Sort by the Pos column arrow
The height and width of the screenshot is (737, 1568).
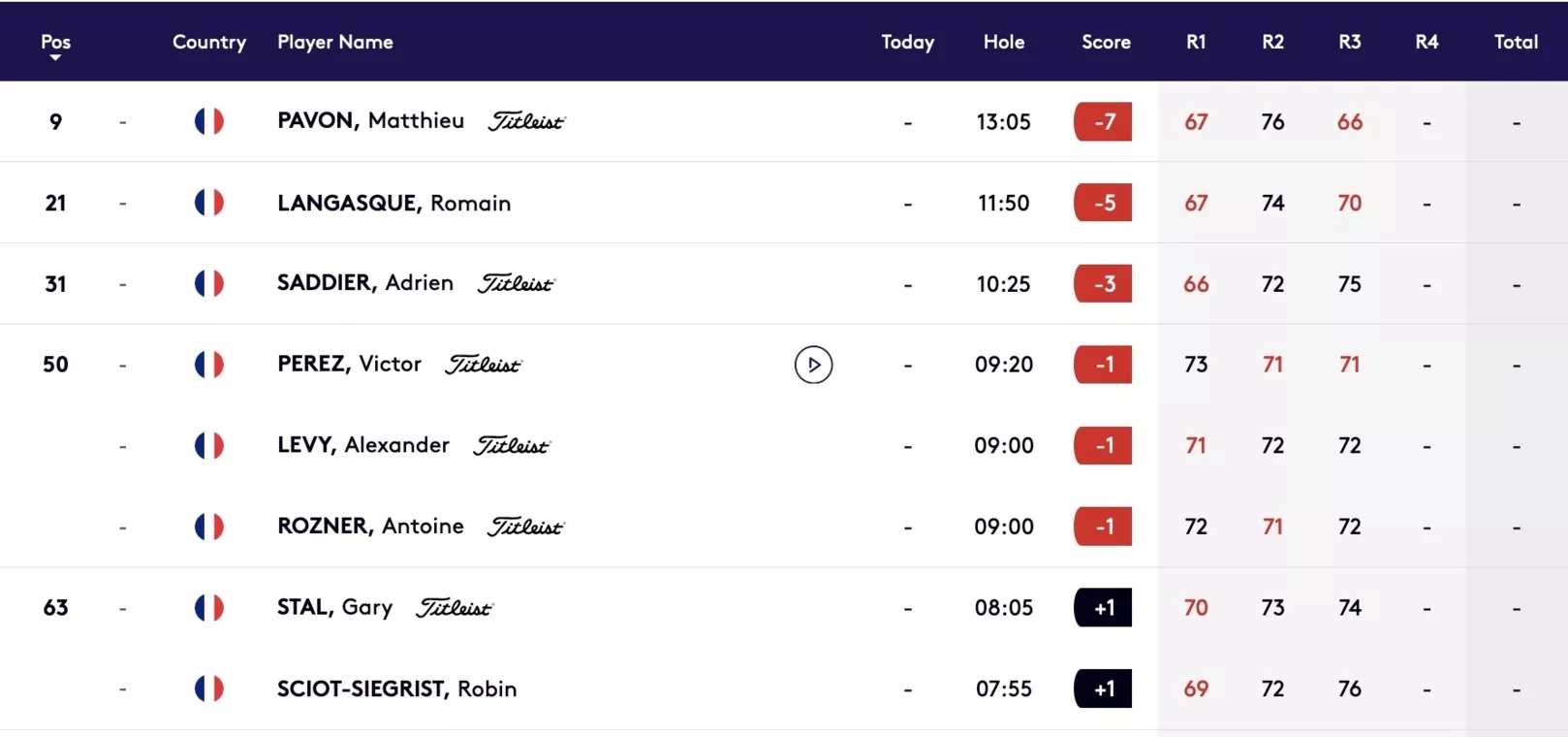click(55, 58)
